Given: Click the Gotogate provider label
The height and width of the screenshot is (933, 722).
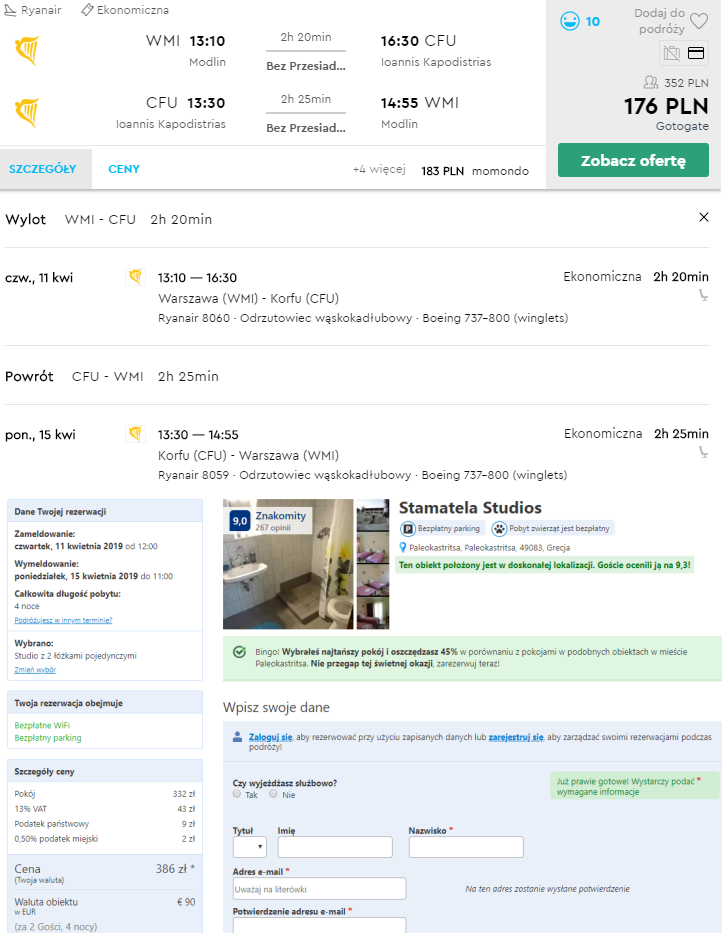Looking at the screenshot, I should coord(682,126).
